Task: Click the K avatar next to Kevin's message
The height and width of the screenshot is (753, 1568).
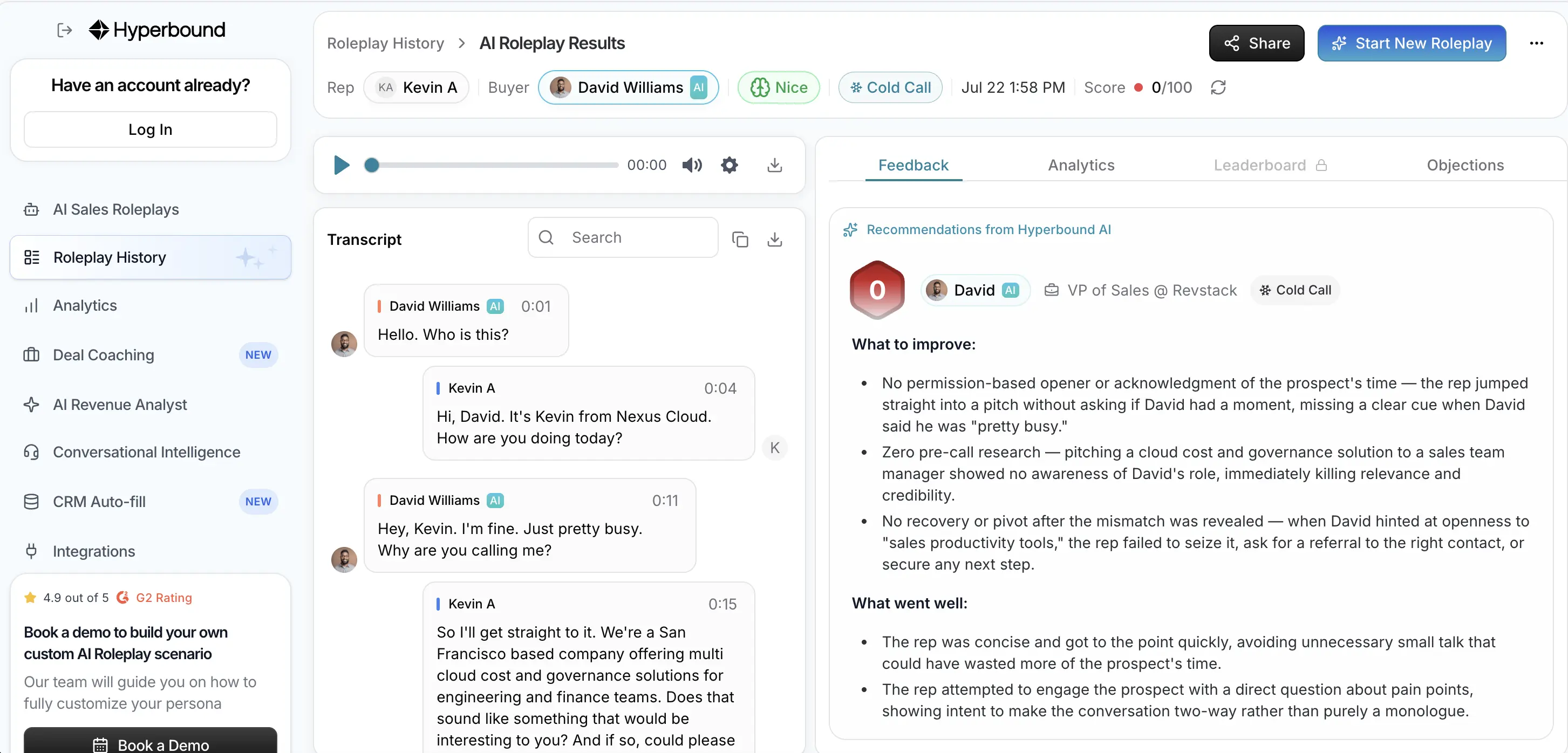Action: [x=775, y=447]
